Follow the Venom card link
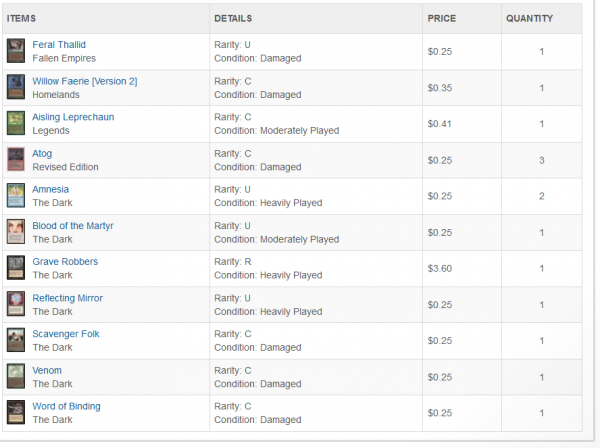Image resolution: width=600 pixels, height=448 pixels. (47, 370)
